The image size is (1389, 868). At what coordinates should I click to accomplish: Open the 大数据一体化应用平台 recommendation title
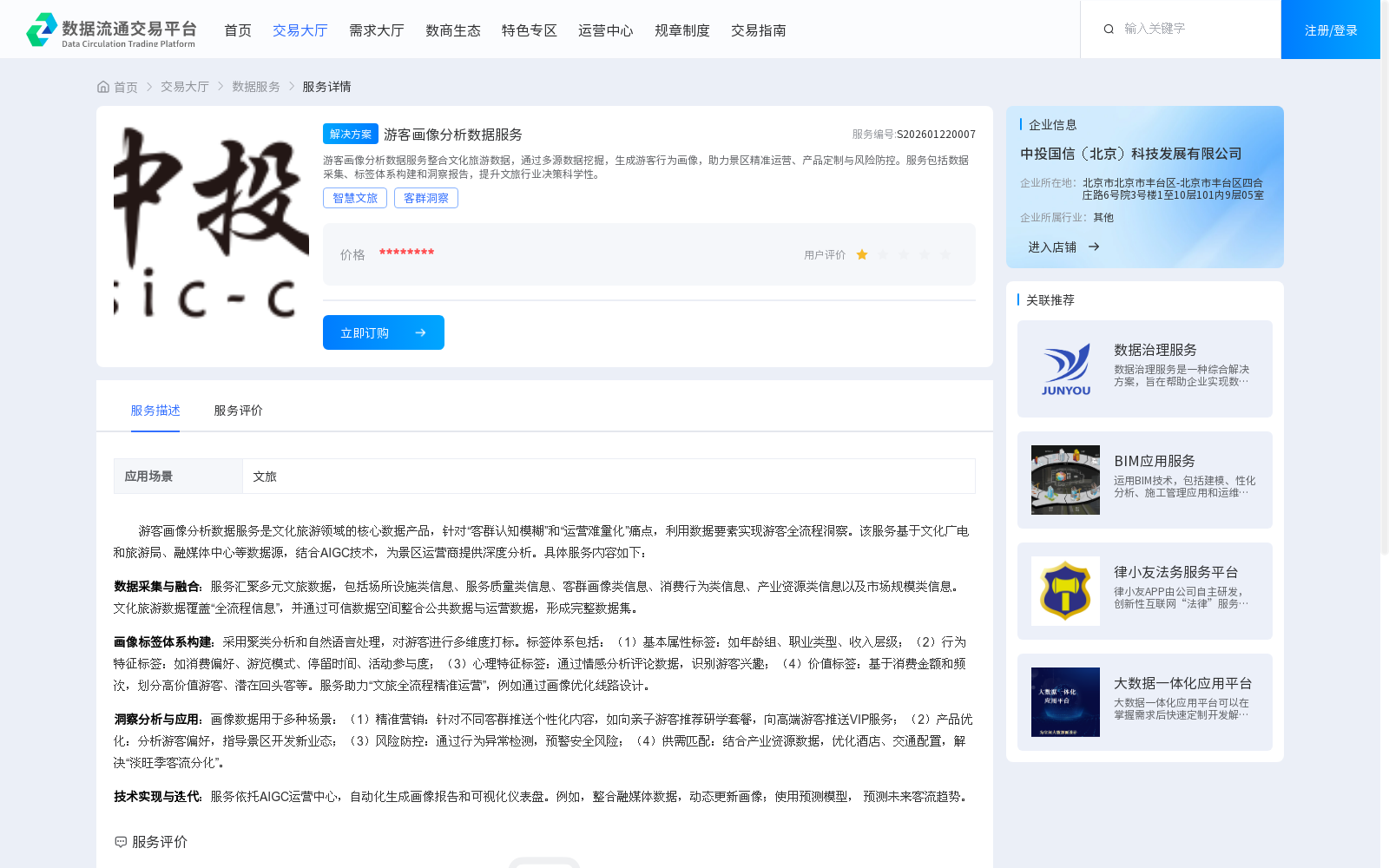coord(1183,683)
